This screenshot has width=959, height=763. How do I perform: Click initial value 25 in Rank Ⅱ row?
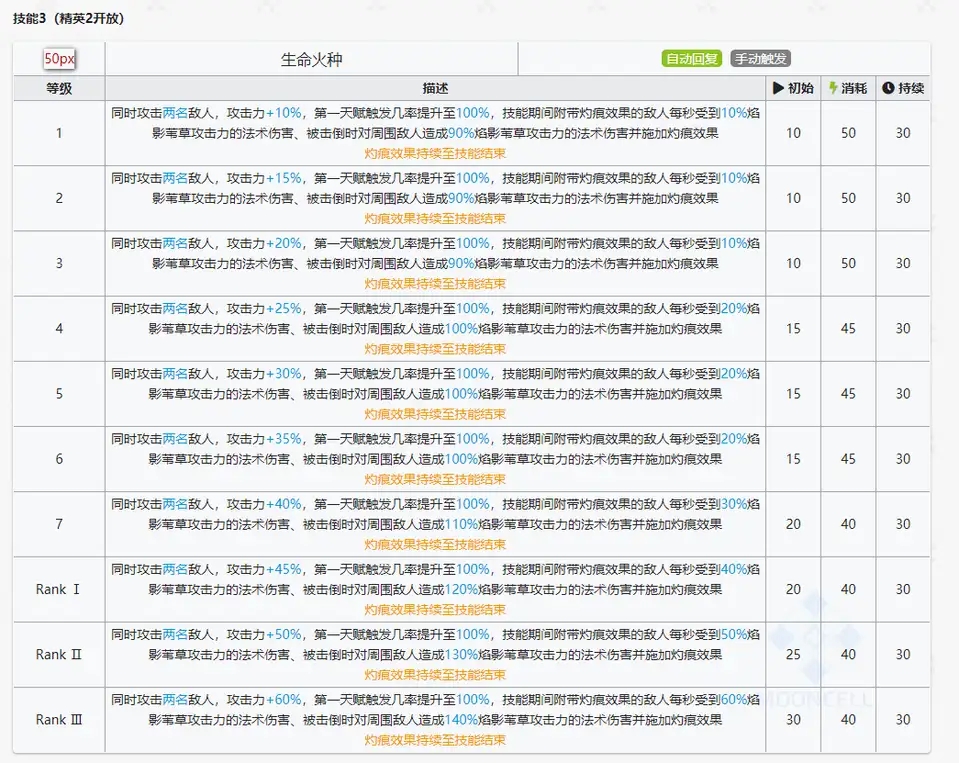tap(793, 655)
